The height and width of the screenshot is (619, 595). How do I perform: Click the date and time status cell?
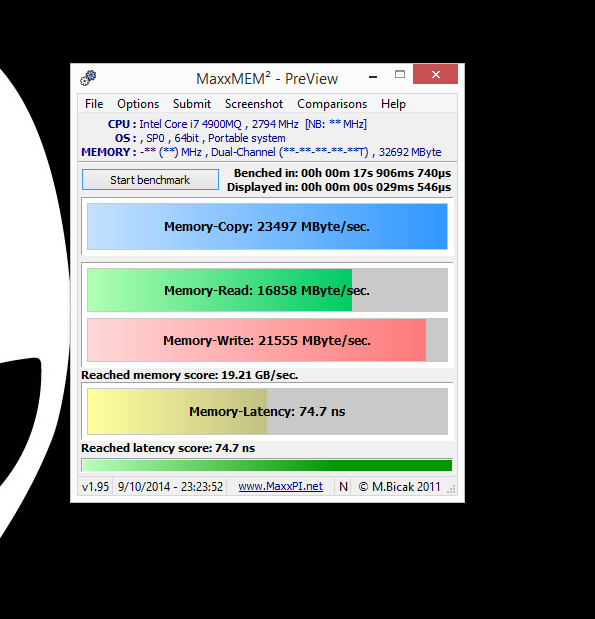pos(170,486)
